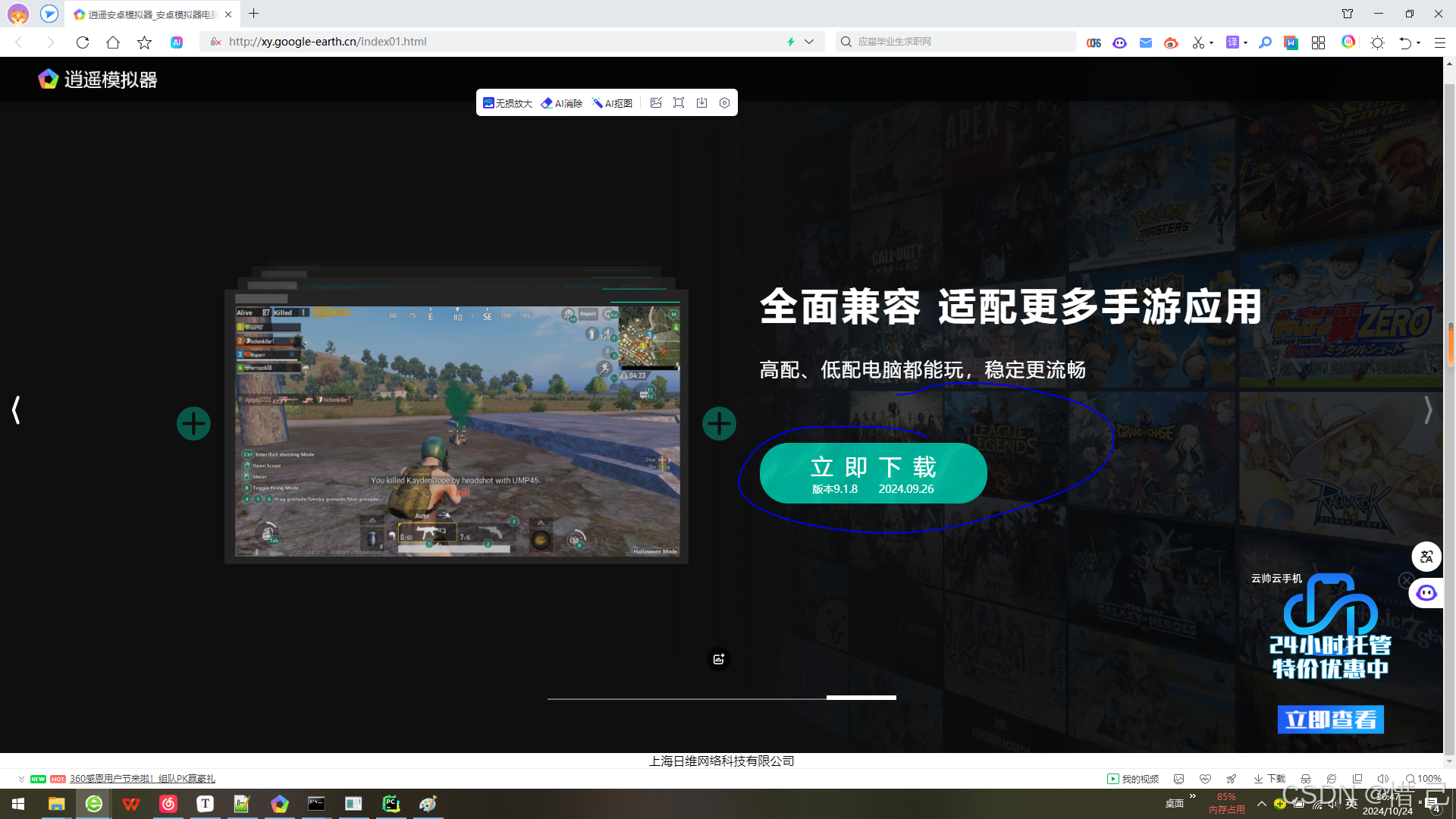This screenshot has width=1456, height=819.
Task: Go to the previous carousel slide arrow
Action: pyautogui.click(x=16, y=409)
